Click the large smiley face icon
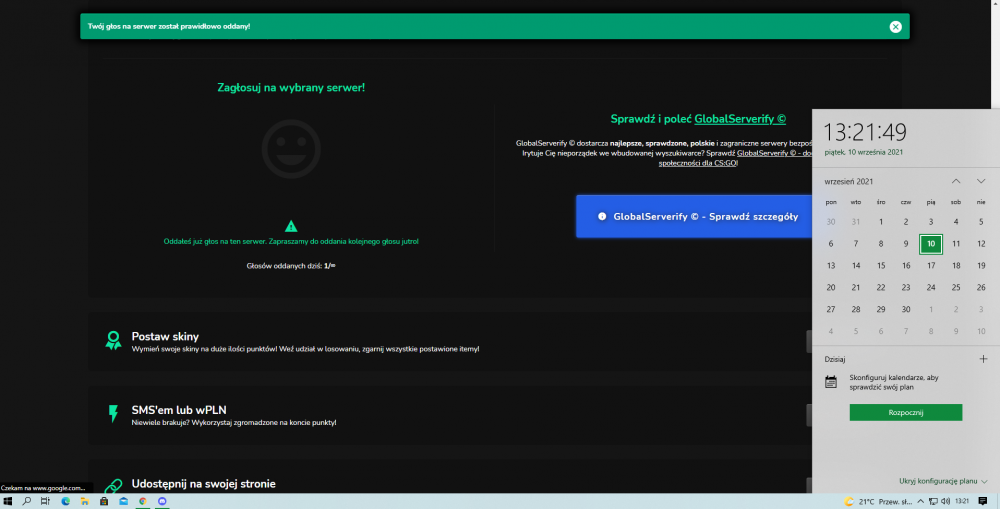Screen dimensions: 1000x509 [x=291, y=149]
